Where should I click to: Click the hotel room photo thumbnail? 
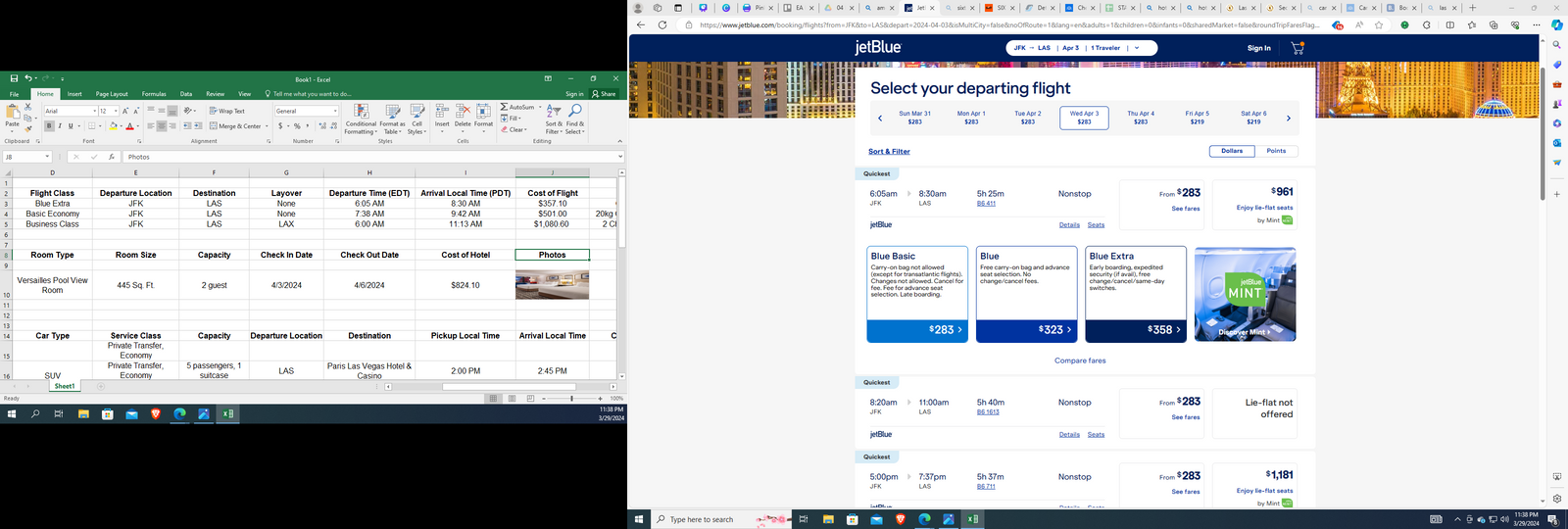pyautogui.click(x=552, y=285)
